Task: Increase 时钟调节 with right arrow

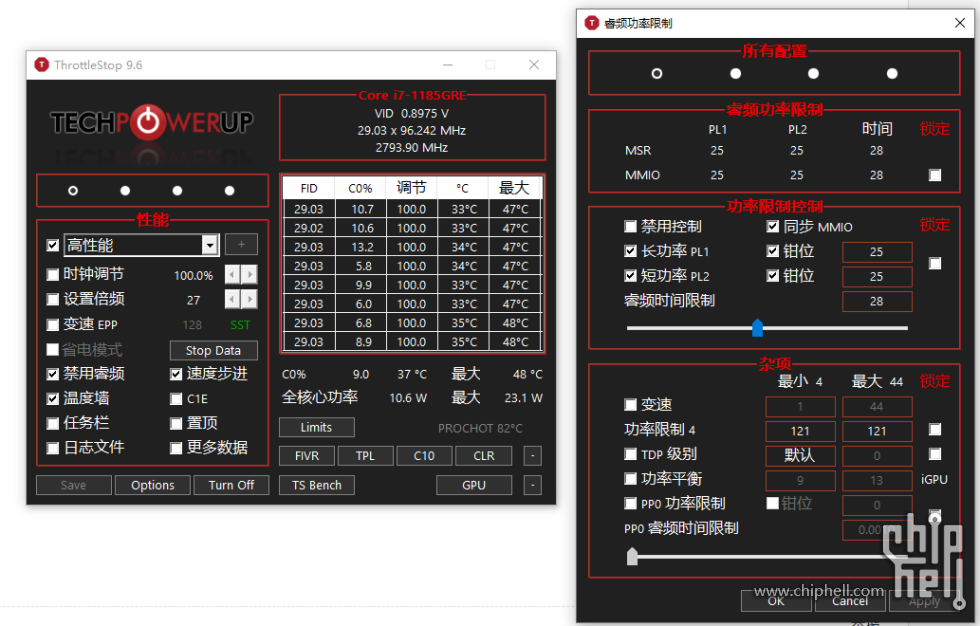Action: tap(249, 274)
